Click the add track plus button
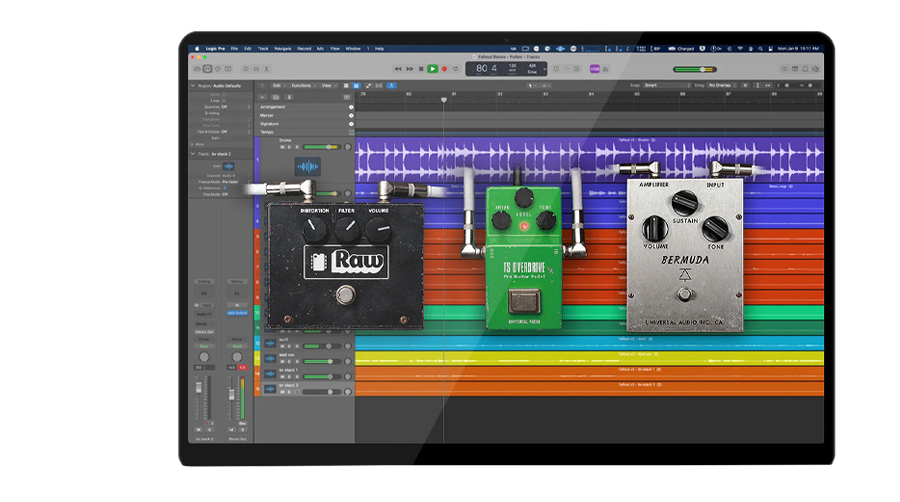900x502 pixels. 262,96
